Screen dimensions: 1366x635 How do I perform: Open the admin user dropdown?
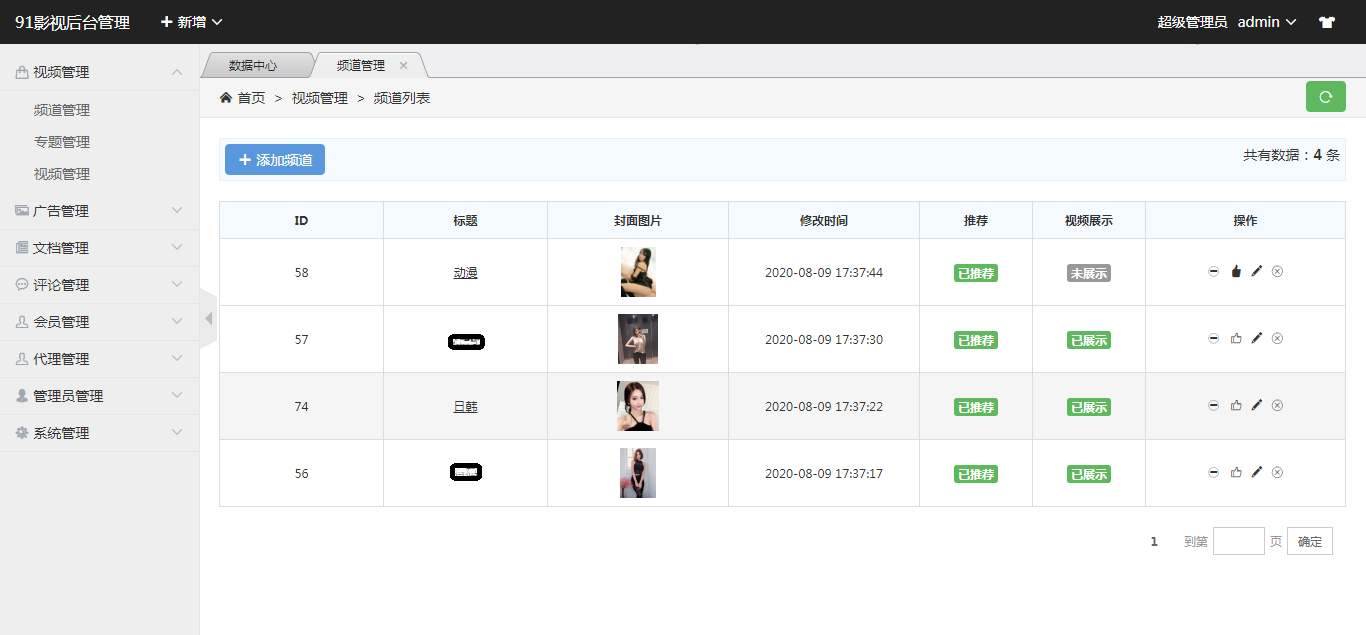coord(1266,22)
